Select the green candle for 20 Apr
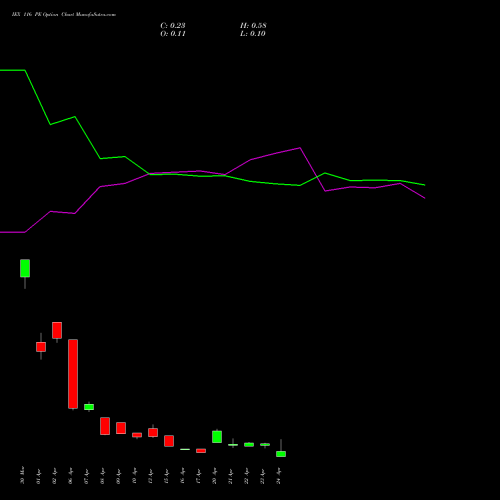Screen dimensions: 500x500 (x=217, y=437)
